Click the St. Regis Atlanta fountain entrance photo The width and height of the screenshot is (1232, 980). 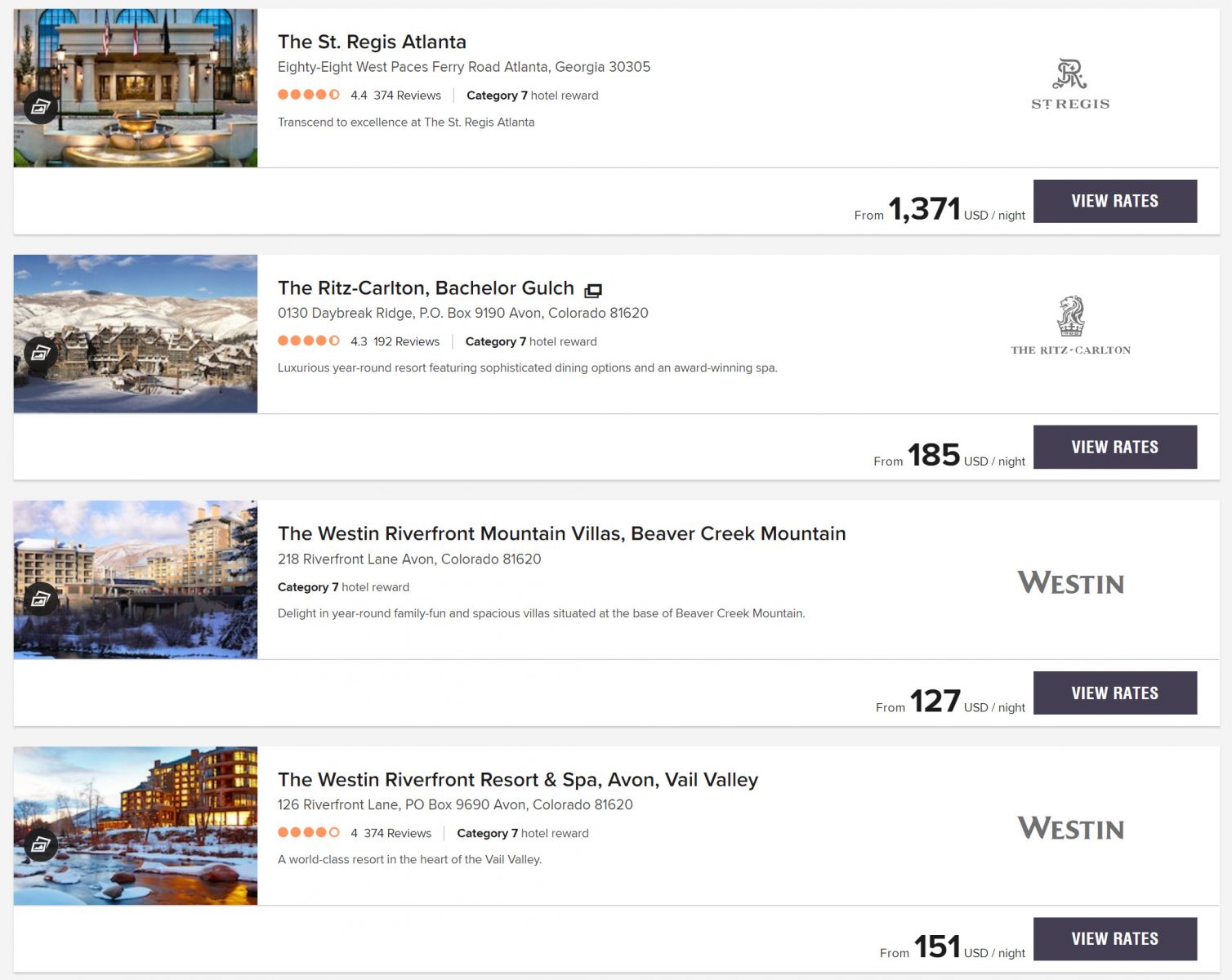136,88
